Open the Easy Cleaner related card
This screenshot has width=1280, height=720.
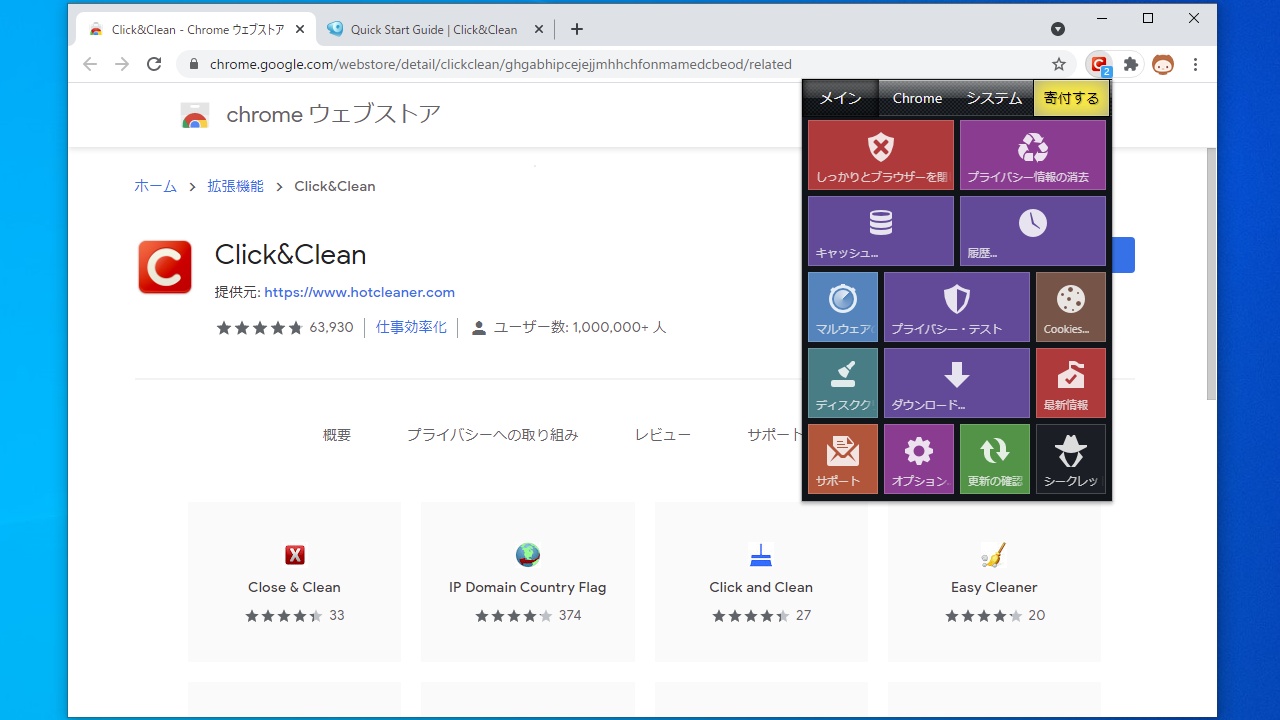pos(994,582)
